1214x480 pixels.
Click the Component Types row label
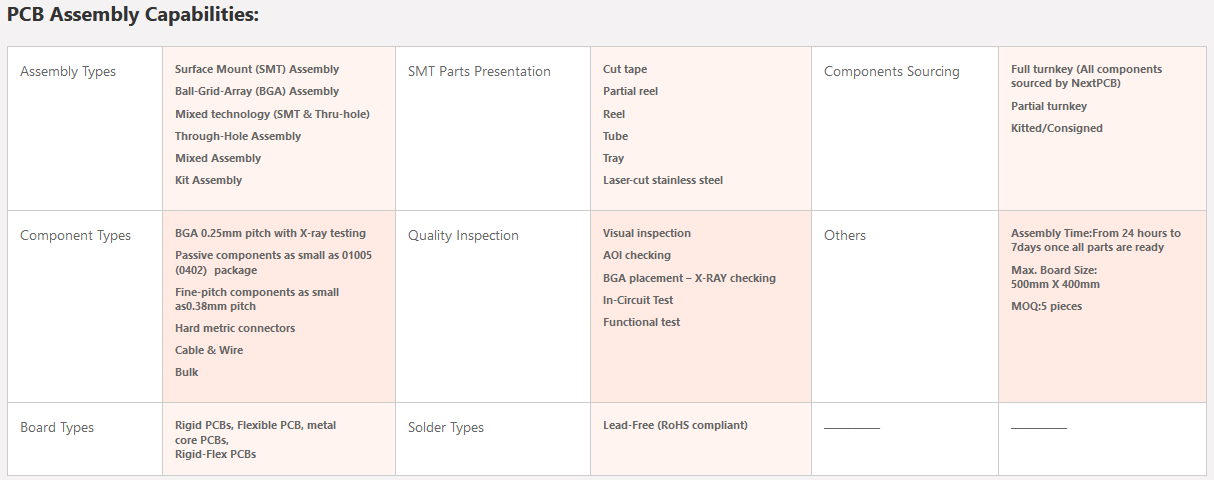click(75, 236)
